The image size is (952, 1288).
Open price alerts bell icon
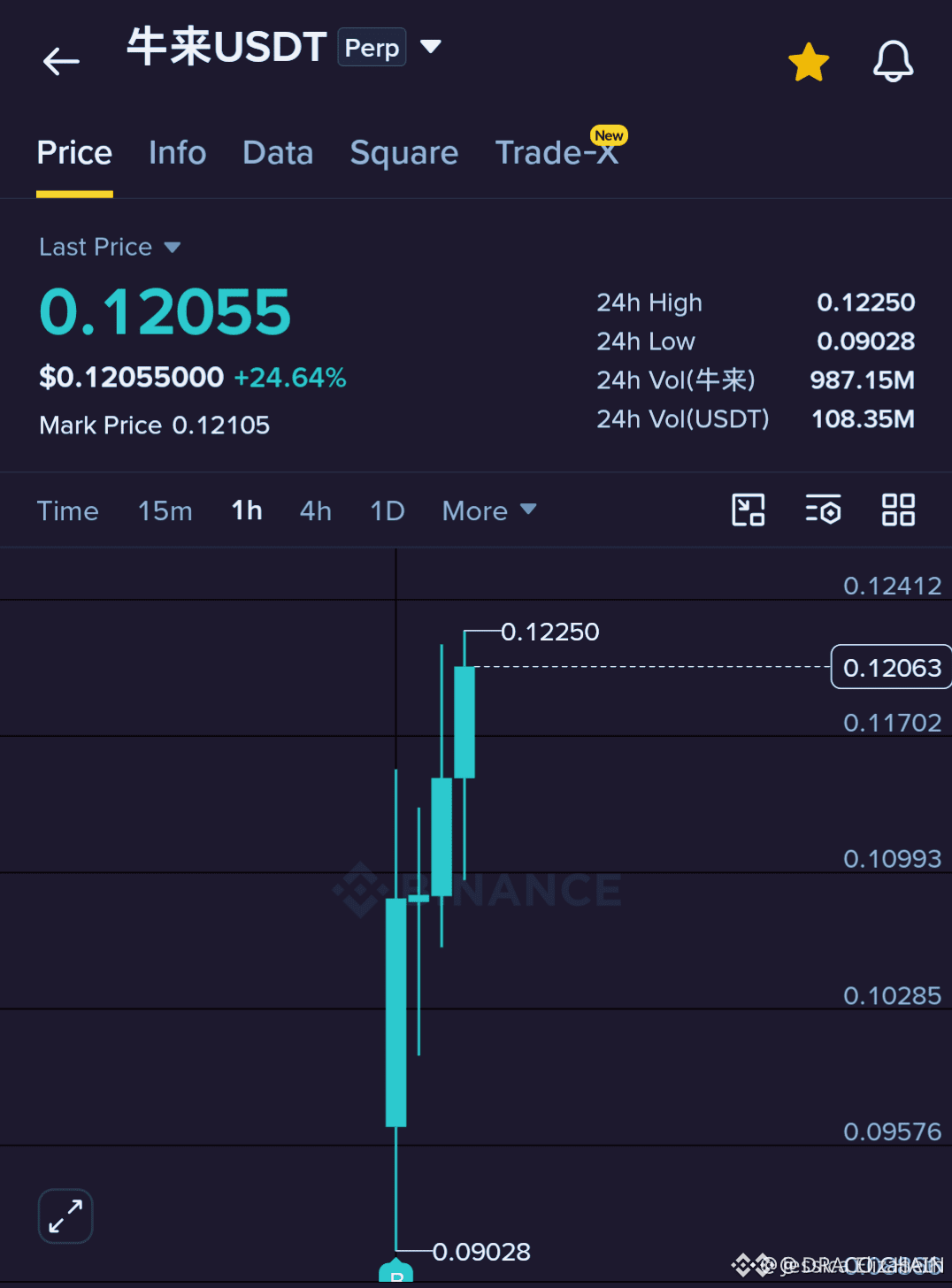click(x=893, y=61)
